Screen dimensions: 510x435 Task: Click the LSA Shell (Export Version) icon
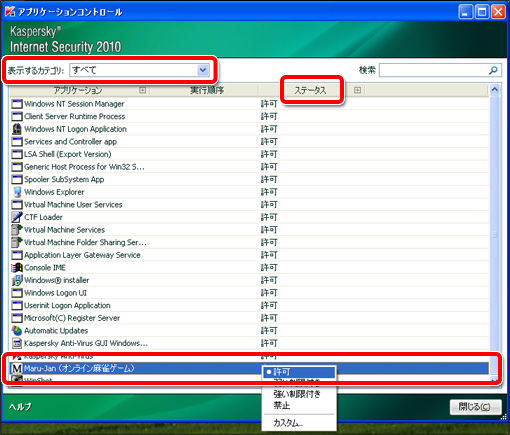pos(17,154)
